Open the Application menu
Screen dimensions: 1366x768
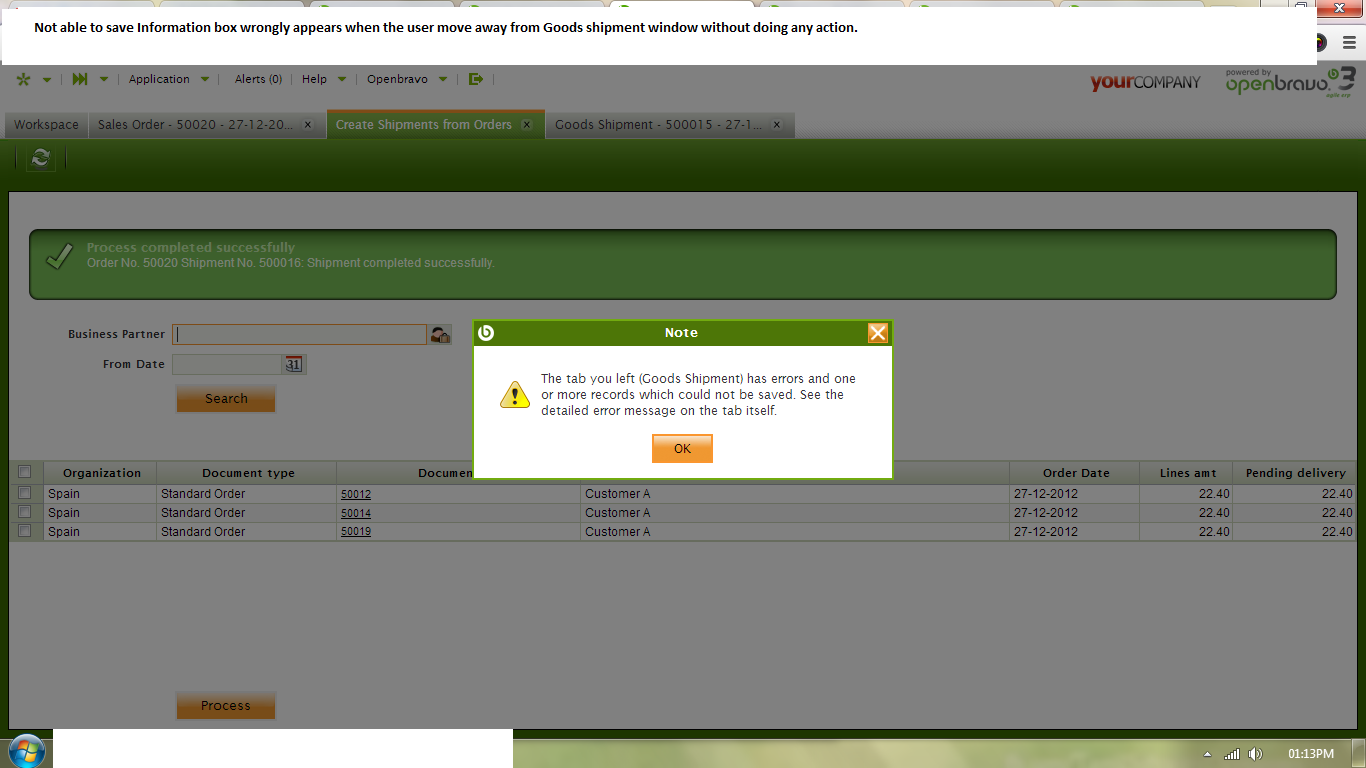tap(159, 80)
